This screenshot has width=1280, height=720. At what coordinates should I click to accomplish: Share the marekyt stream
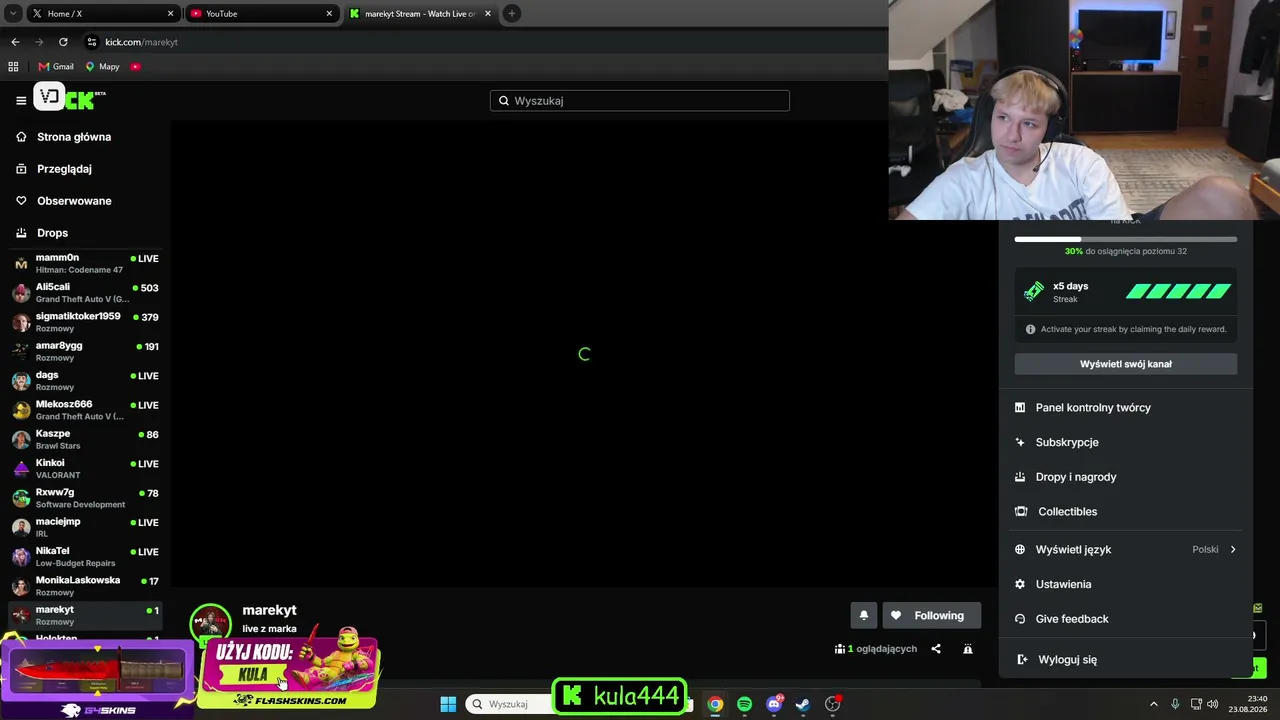click(x=936, y=649)
